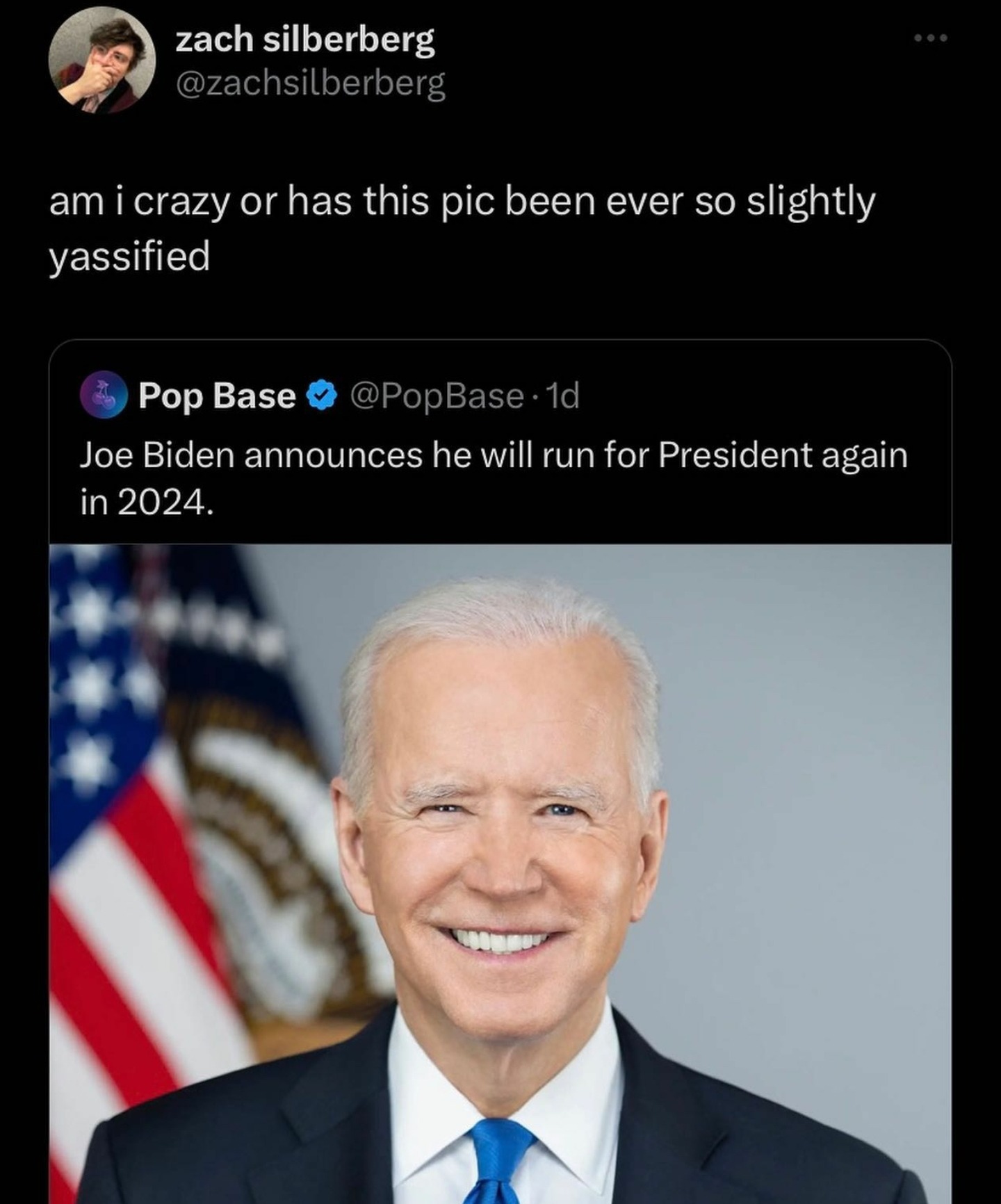Click the Pop Base account name
Viewport: 1001px width, 1204px height.
(x=216, y=396)
